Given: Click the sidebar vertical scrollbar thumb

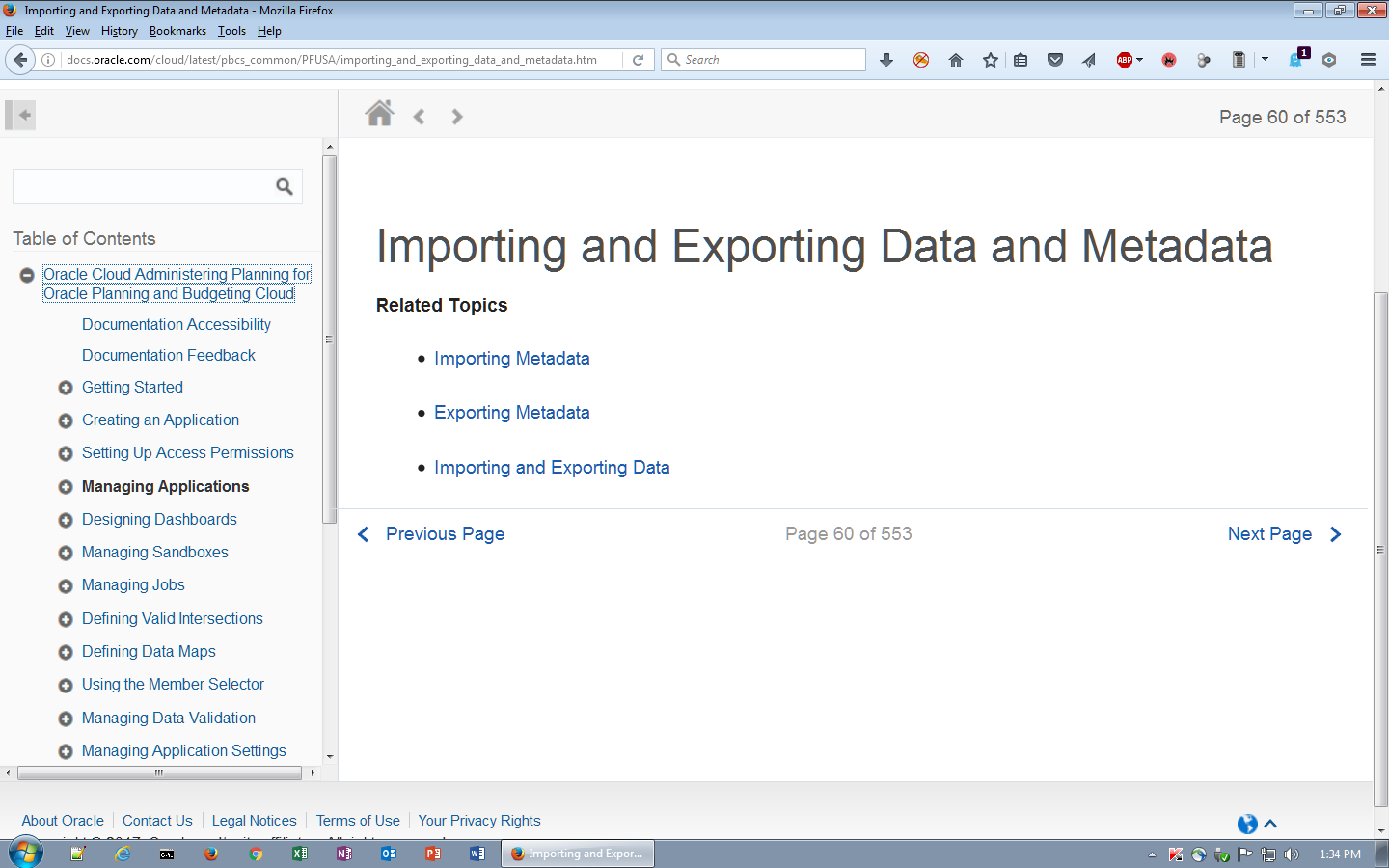Looking at the screenshot, I should (x=330, y=339).
